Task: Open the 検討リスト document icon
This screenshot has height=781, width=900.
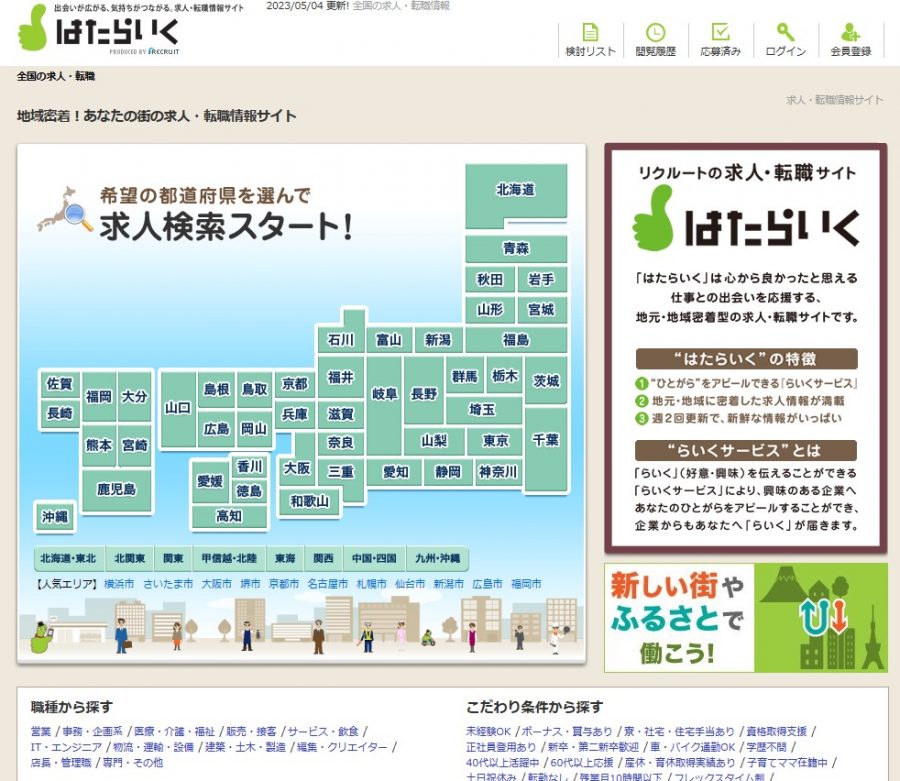Action: (x=590, y=32)
